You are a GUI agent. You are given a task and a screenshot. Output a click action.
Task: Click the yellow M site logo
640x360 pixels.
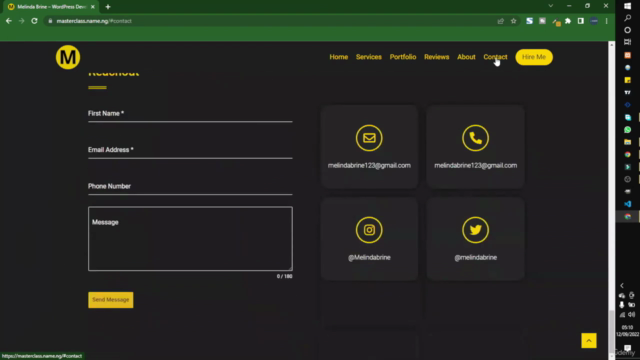(x=68, y=57)
